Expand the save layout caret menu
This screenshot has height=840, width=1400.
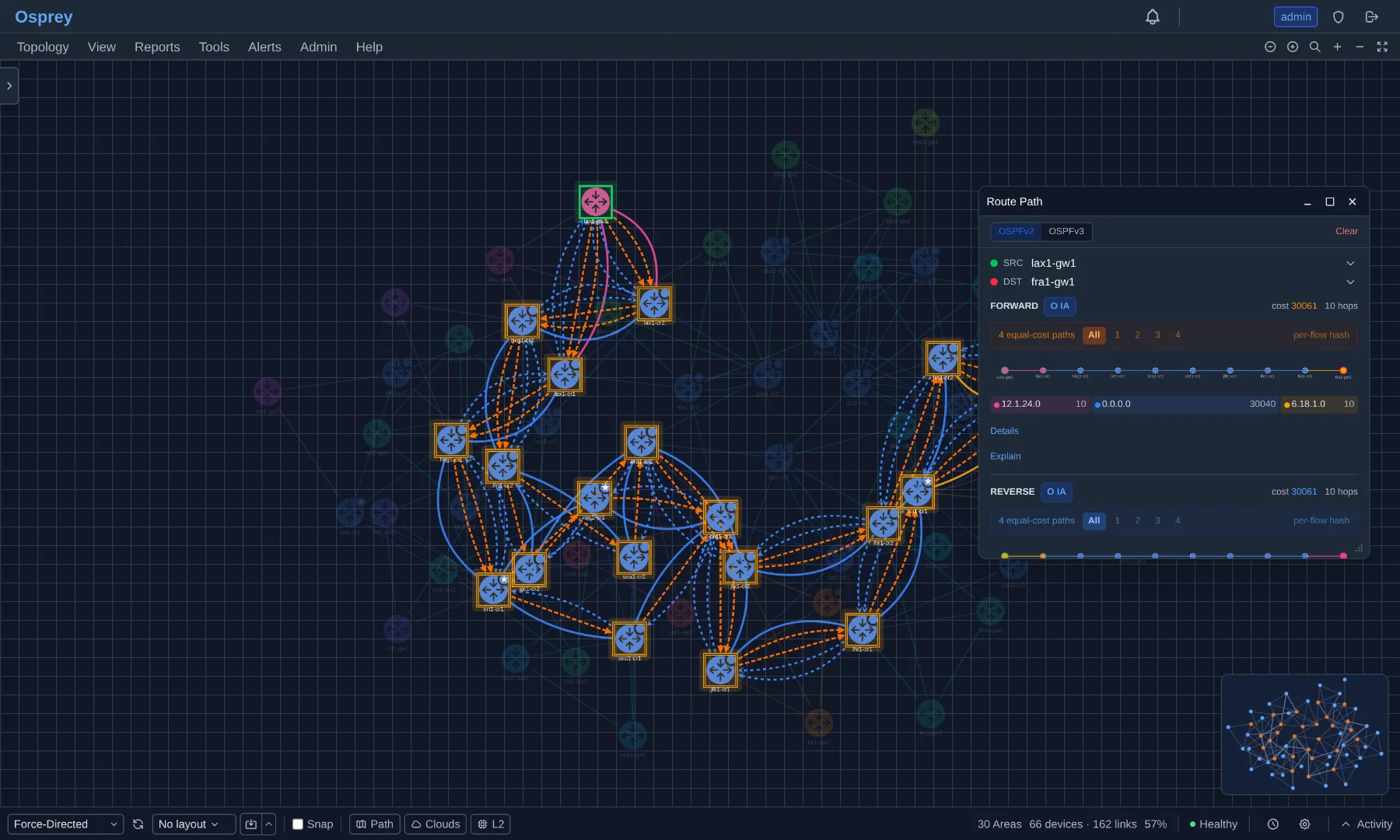pyautogui.click(x=268, y=824)
